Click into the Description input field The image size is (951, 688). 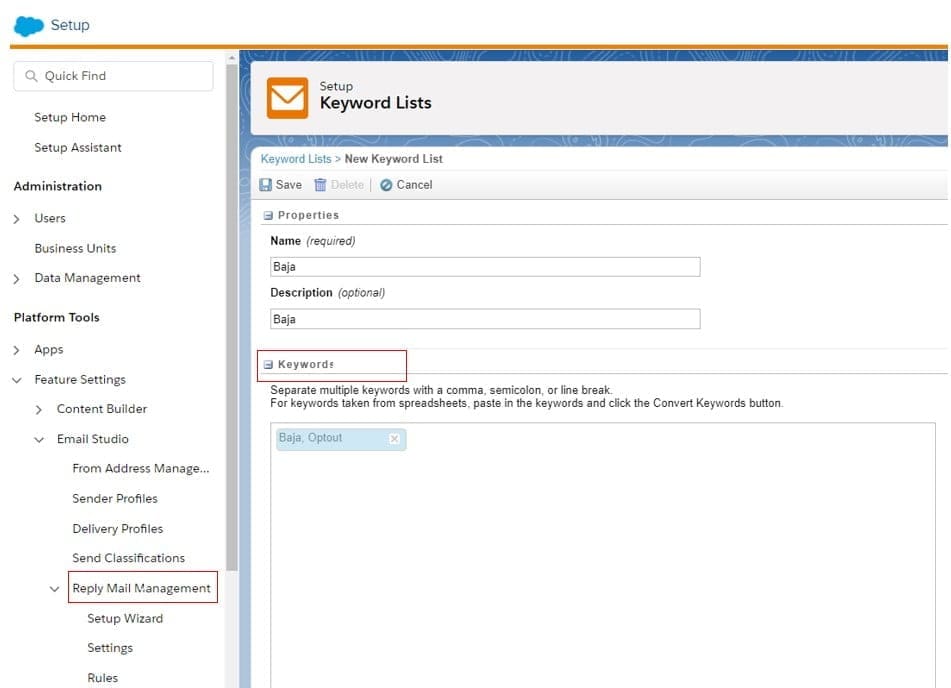(485, 319)
